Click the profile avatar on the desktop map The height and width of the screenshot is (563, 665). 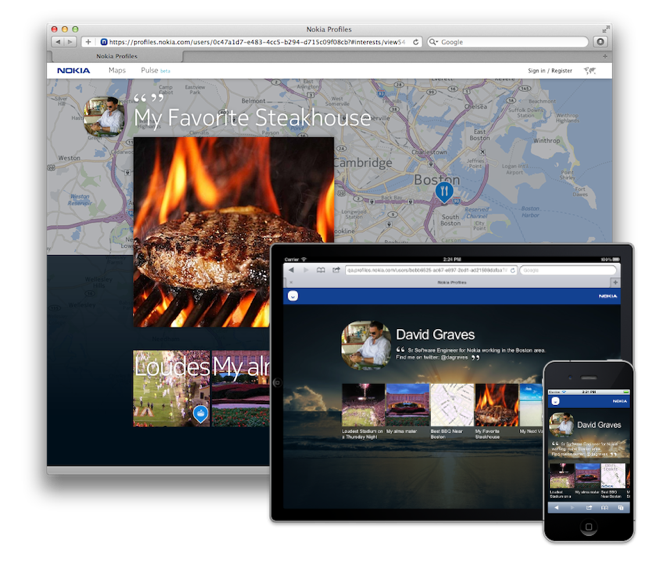pos(104,117)
